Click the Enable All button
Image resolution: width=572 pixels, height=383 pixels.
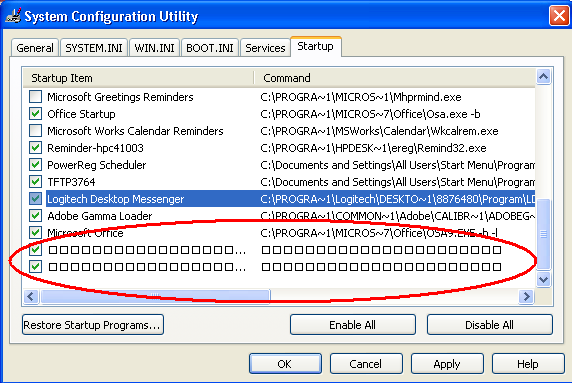(353, 325)
